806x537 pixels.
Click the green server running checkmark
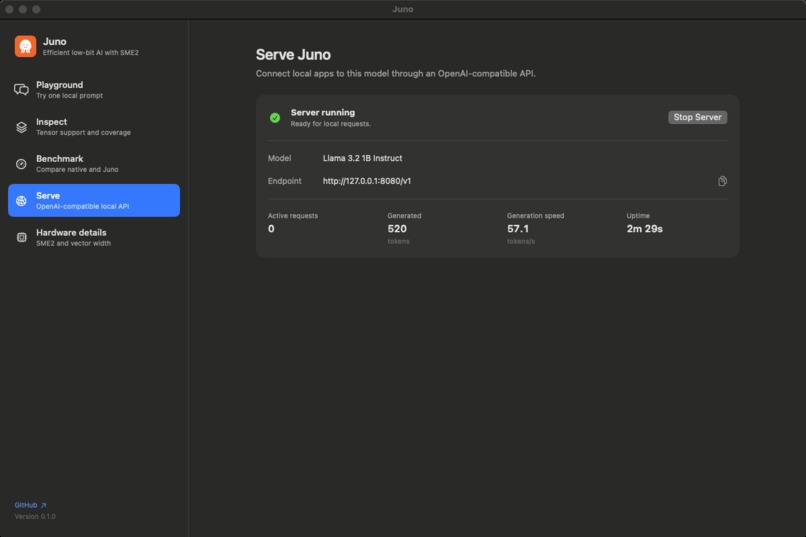[x=275, y=118]
